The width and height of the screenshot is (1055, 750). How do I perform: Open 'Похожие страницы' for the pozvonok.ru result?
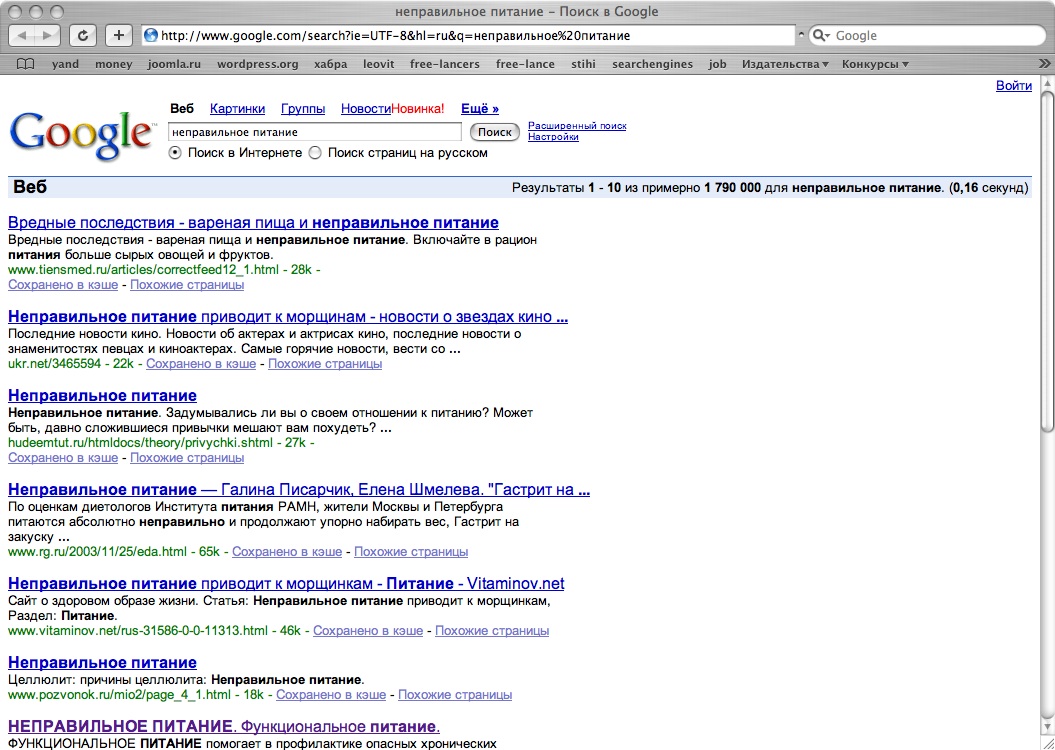click(455, 695)
